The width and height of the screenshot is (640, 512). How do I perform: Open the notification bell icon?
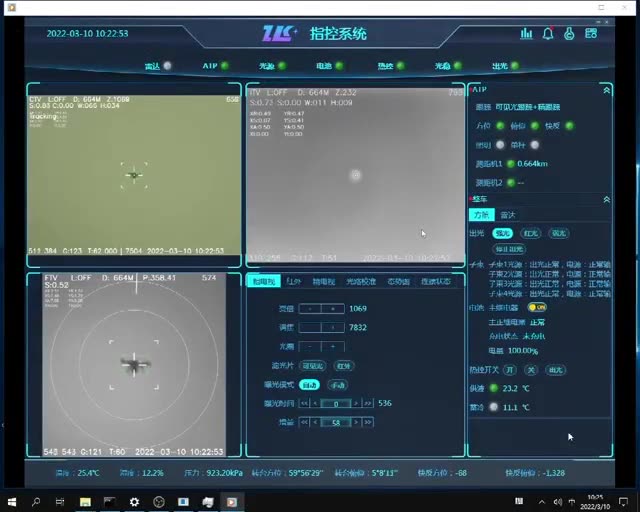click(548, 33)
